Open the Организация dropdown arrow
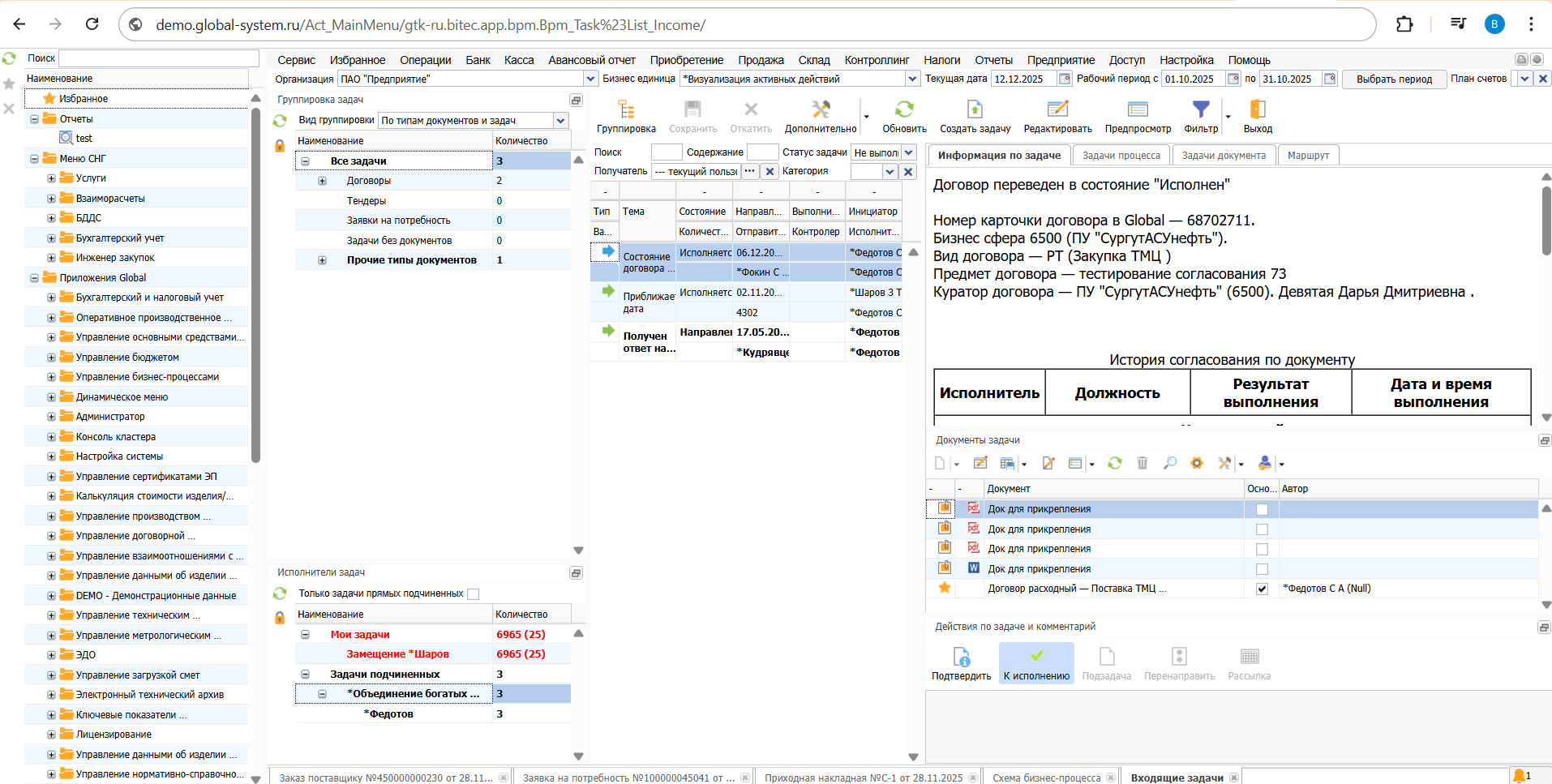 point(590,79)
